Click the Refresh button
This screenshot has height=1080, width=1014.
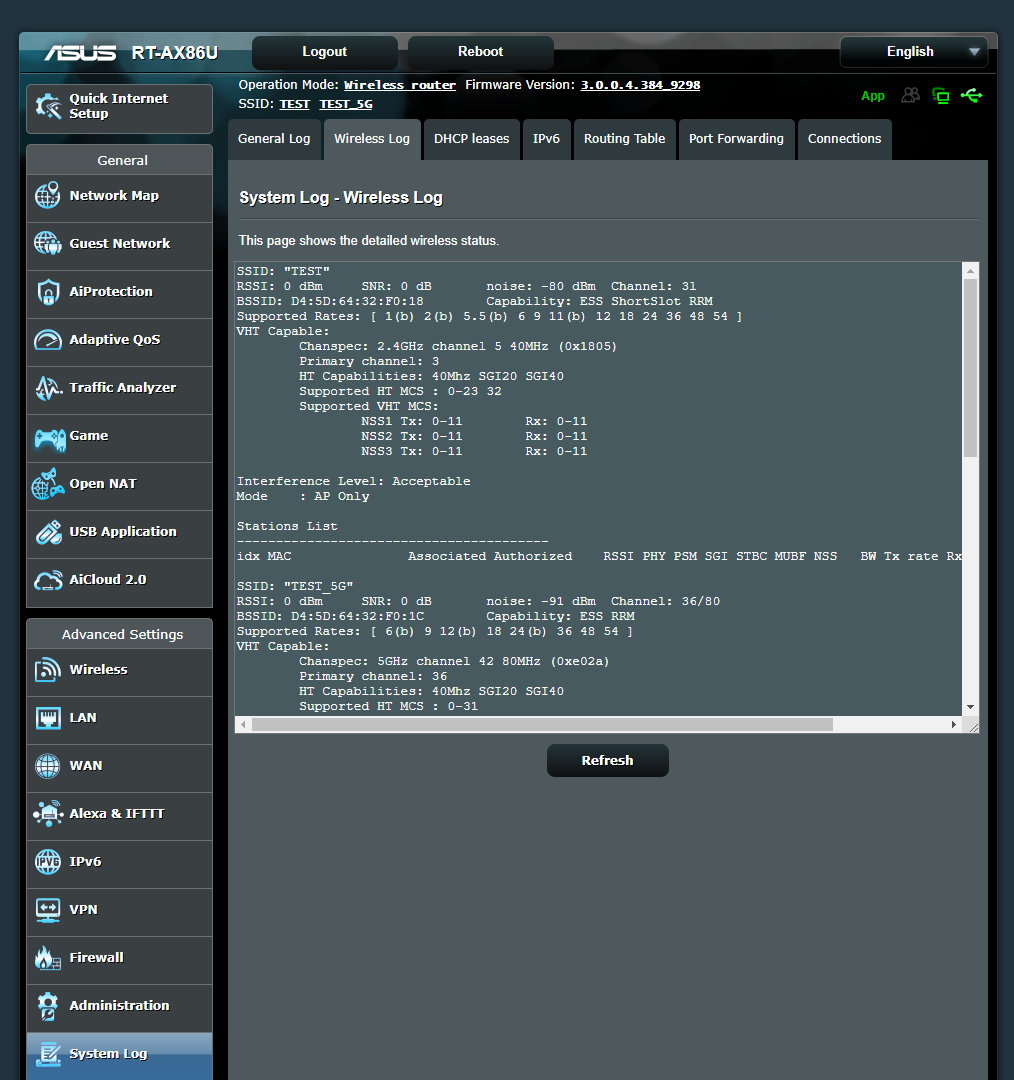[x=606, y=760]
